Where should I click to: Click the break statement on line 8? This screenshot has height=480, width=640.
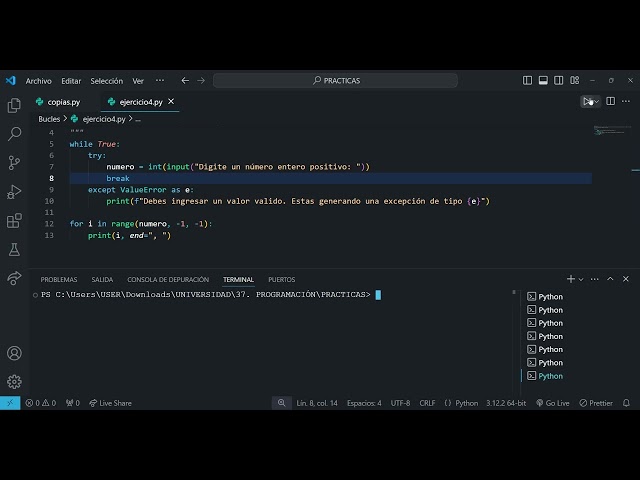click(118, 178)
